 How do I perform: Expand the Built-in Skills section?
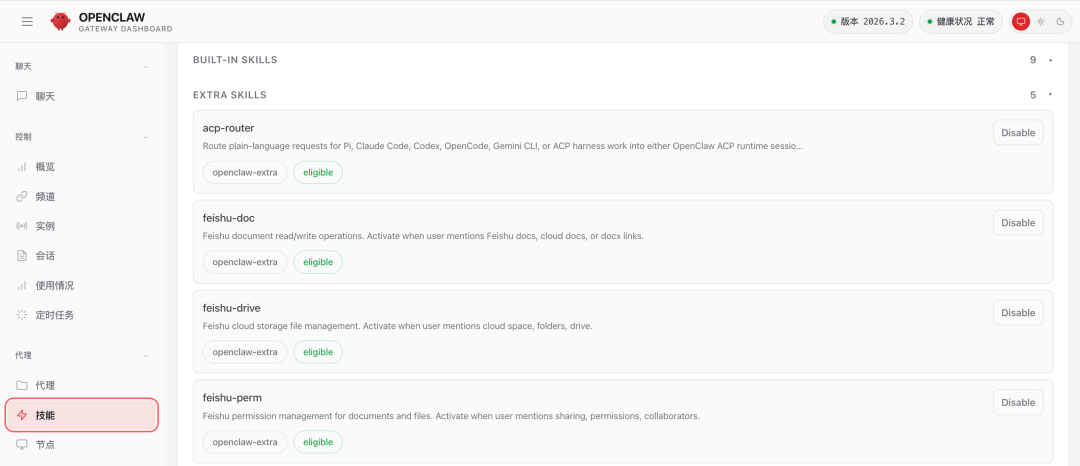(1050, 60)
